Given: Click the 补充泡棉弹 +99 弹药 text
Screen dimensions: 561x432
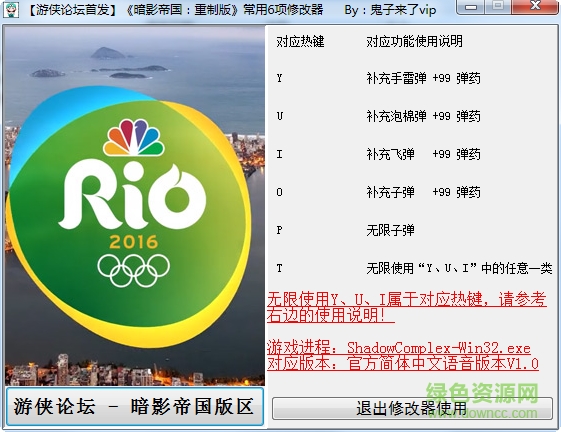Looking at the screenshot, I should [423, 116].
